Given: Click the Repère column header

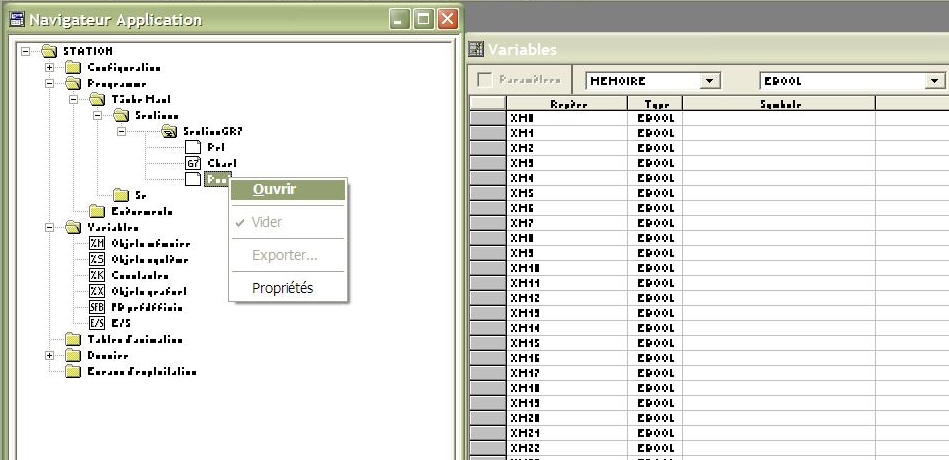Looking at the screenshot, I should pyautogui.click(x=567, y=104).
